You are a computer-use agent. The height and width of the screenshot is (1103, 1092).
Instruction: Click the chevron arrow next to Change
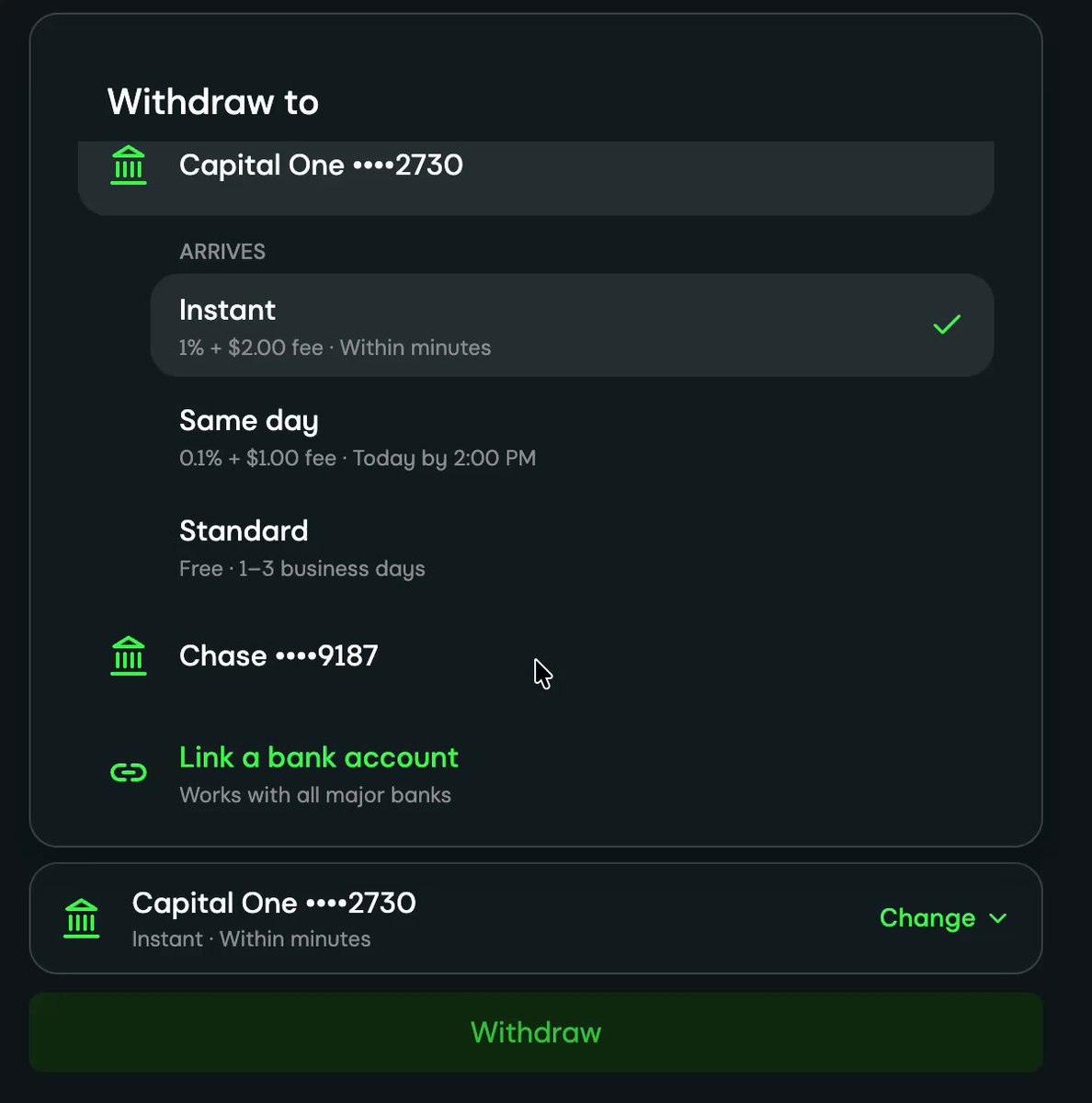coord(998,918)
